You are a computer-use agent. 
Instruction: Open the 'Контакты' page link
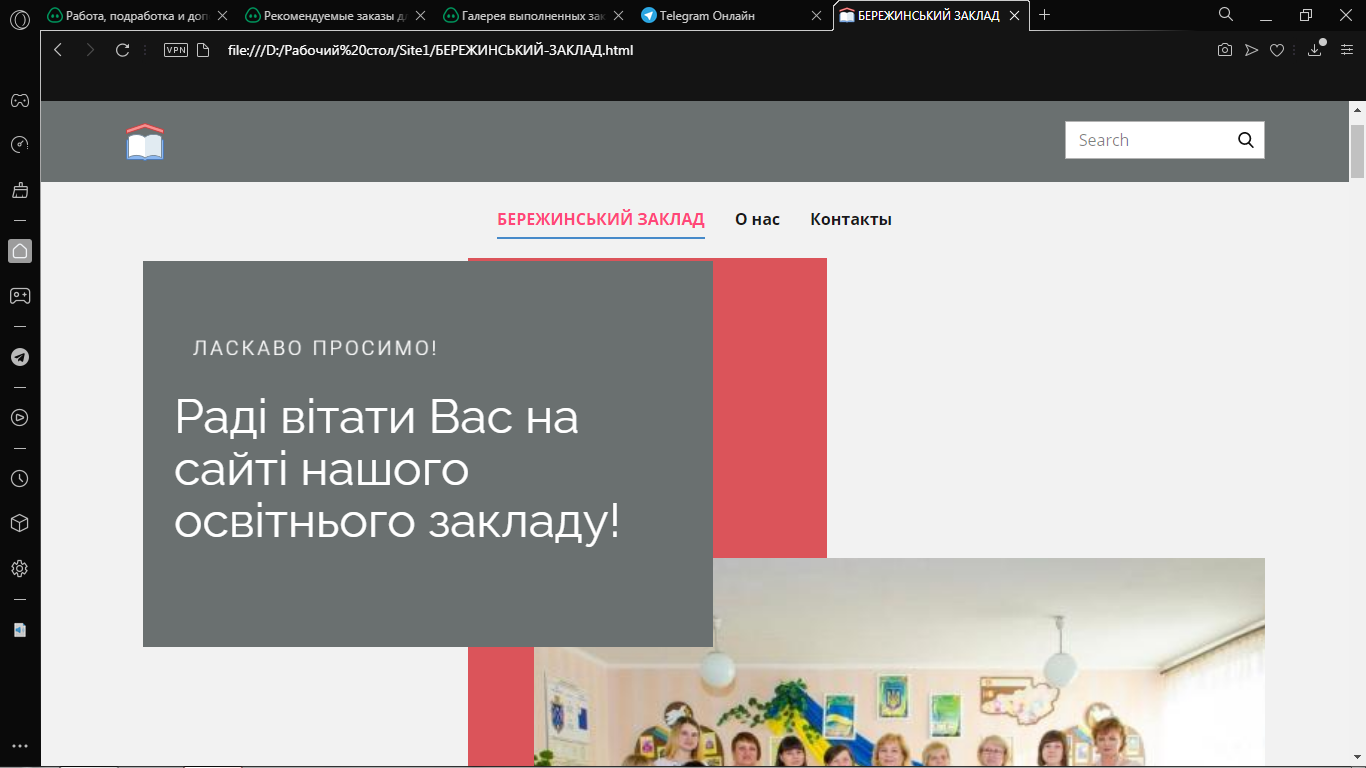[x=851, y=219]
